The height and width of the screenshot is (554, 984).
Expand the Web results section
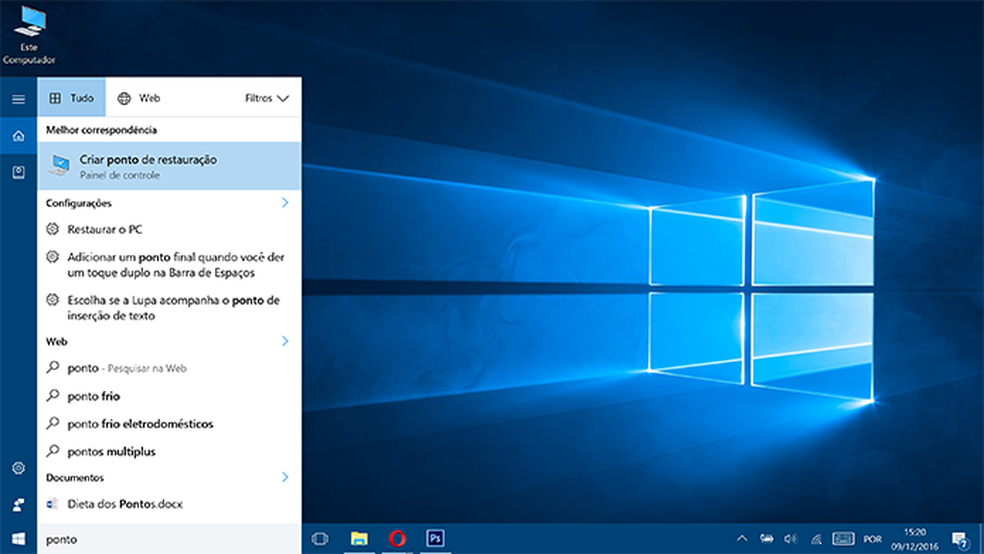point(285,341)
